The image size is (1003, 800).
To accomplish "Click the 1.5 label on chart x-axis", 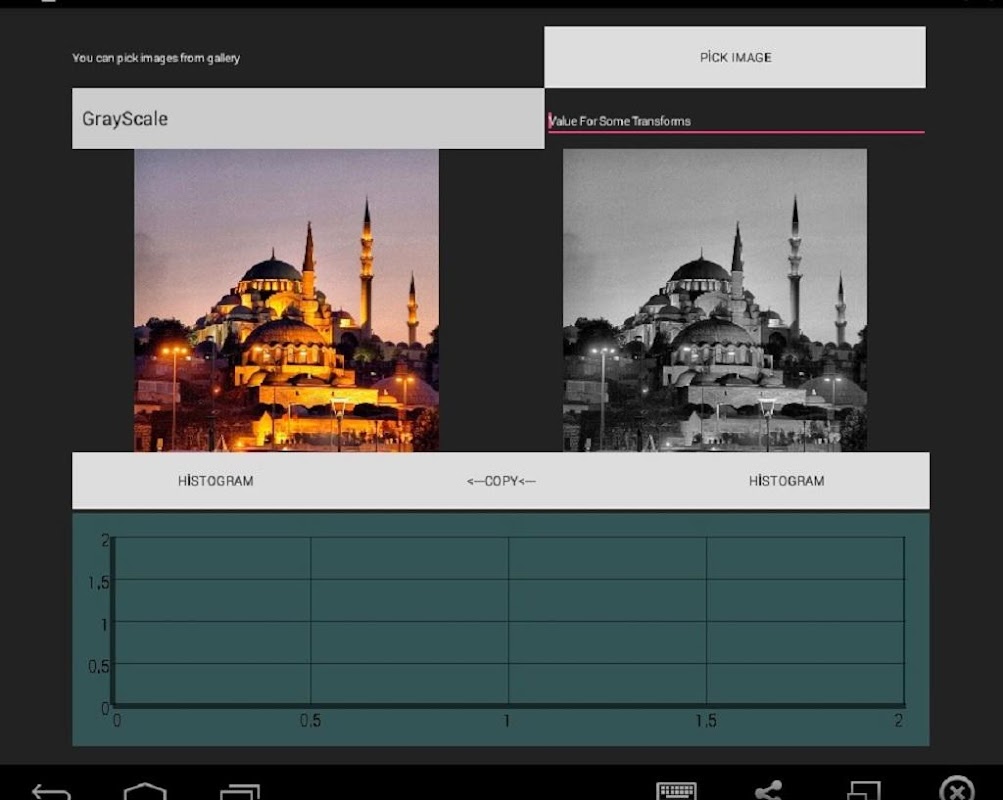I will click(706, 721).
